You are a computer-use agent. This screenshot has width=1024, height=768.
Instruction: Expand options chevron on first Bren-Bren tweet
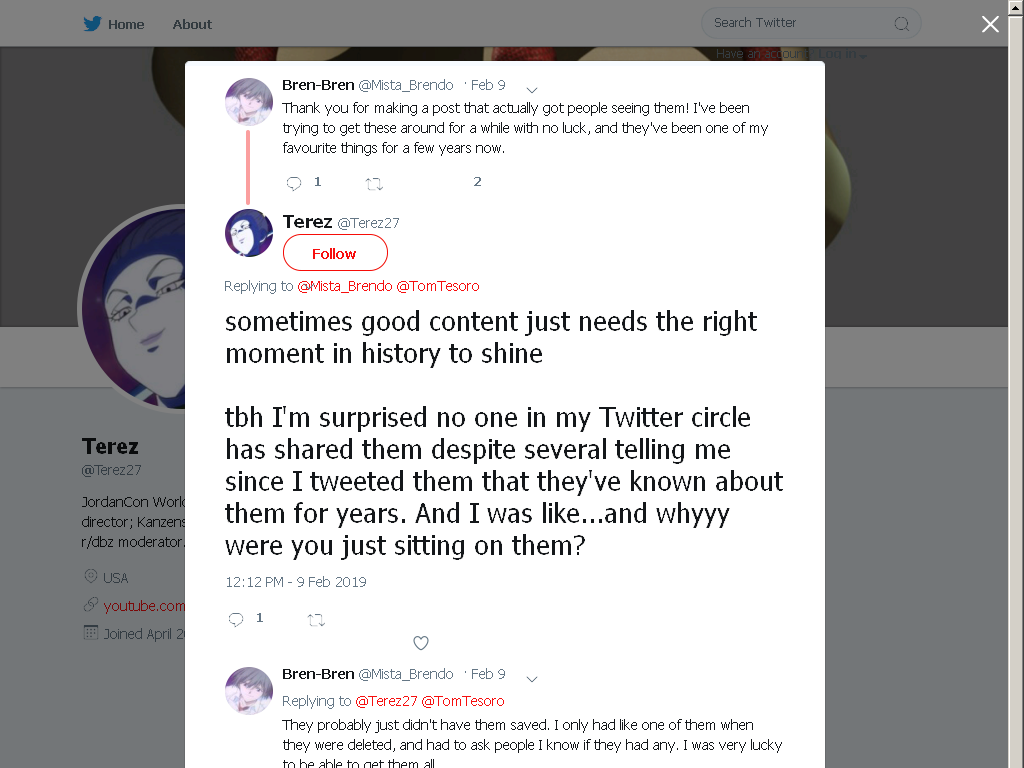(532, 90)
